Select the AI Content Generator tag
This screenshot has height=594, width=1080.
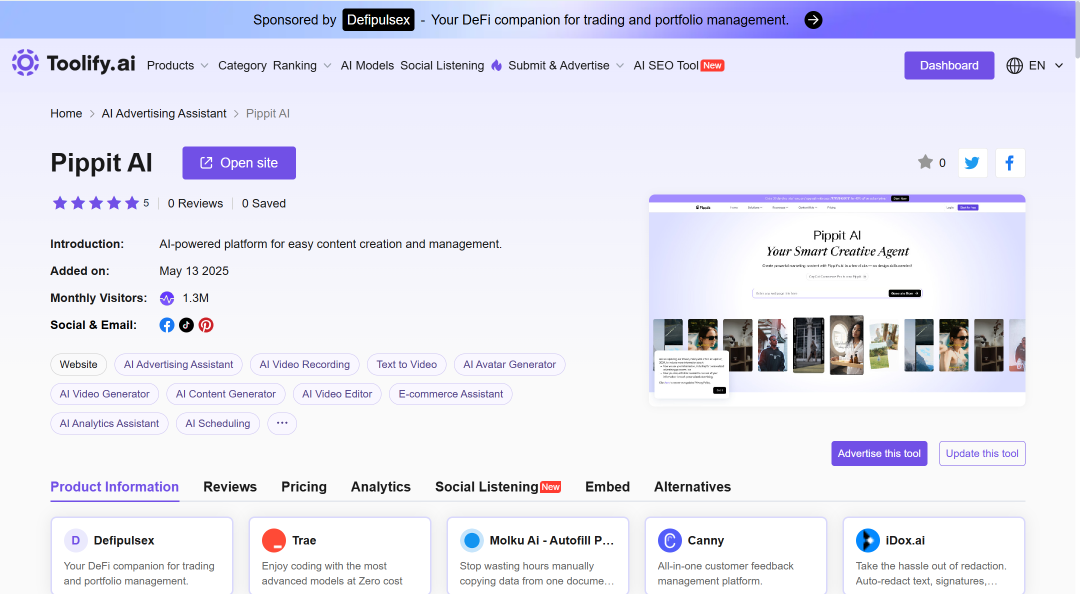(x=226, y=394)
